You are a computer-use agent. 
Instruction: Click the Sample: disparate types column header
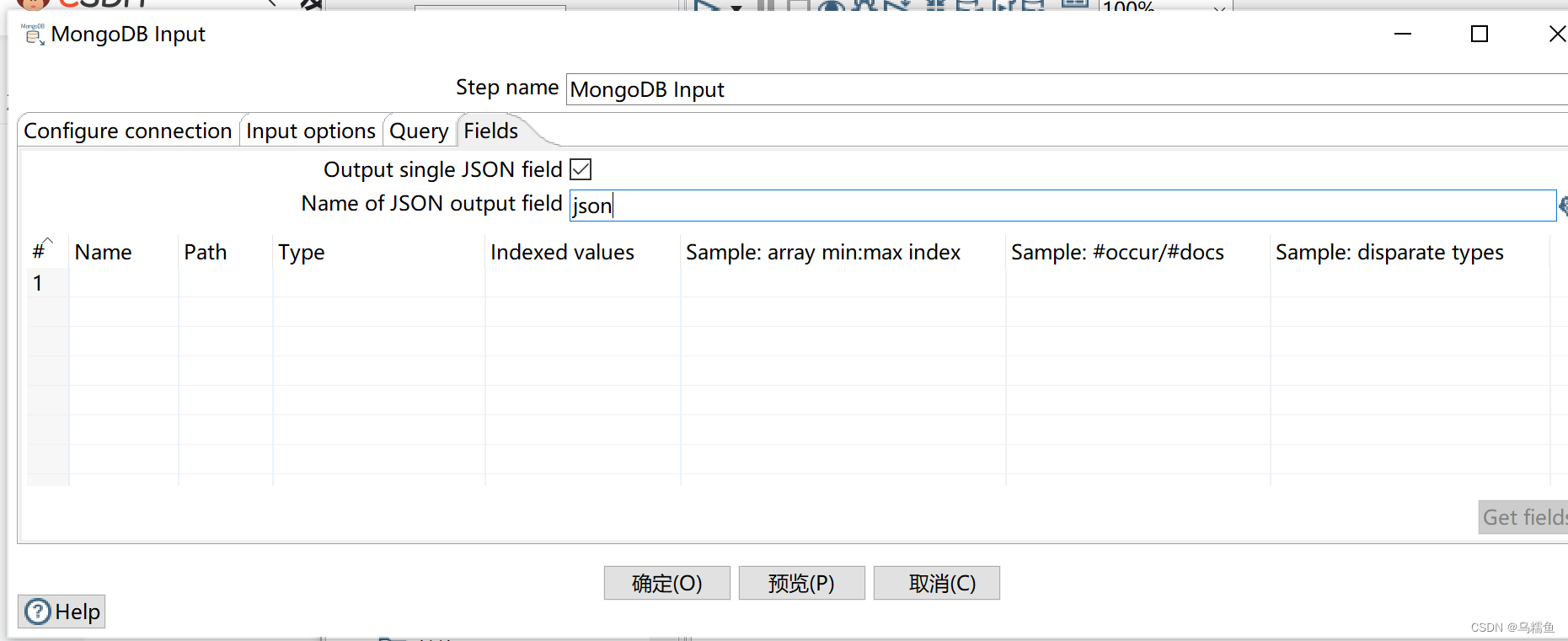coord(1410,252)
